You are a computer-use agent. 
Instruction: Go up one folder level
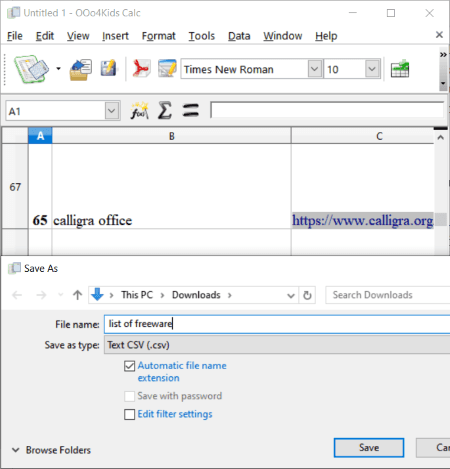point(77,295)
